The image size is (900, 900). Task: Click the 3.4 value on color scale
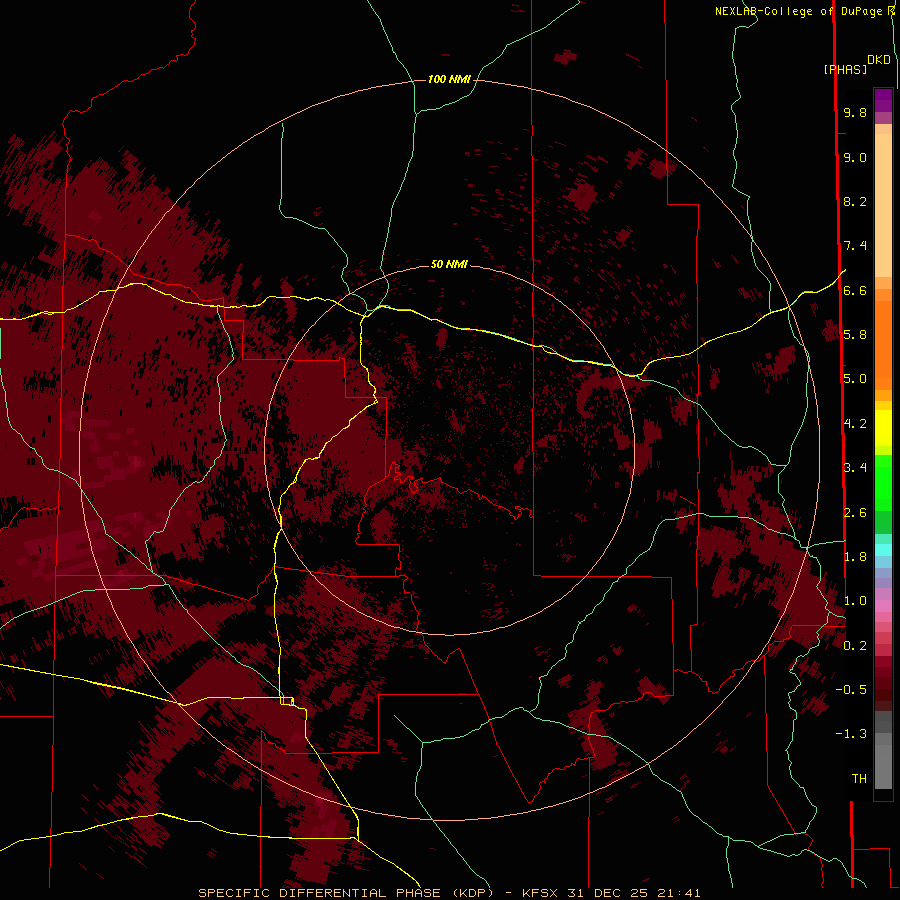pos(855,468)
